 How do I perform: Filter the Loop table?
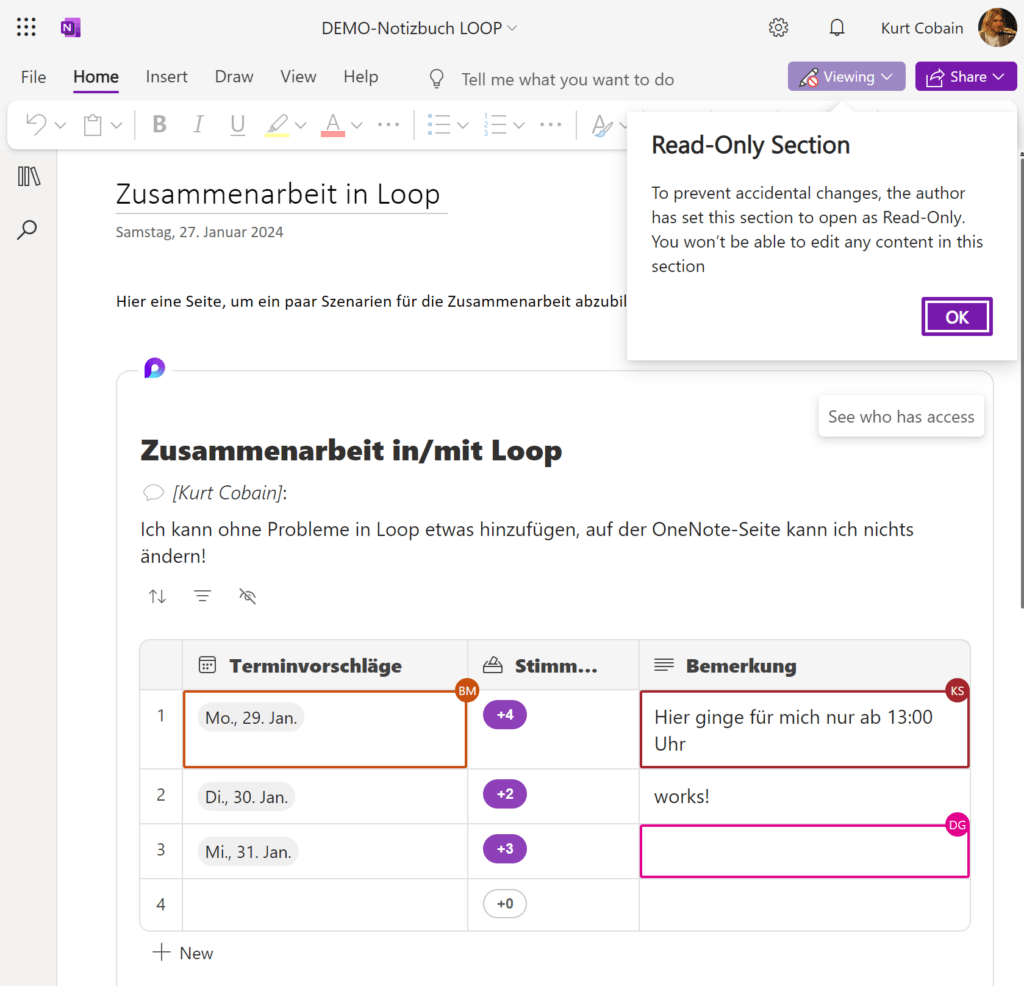tap(202, 596)
